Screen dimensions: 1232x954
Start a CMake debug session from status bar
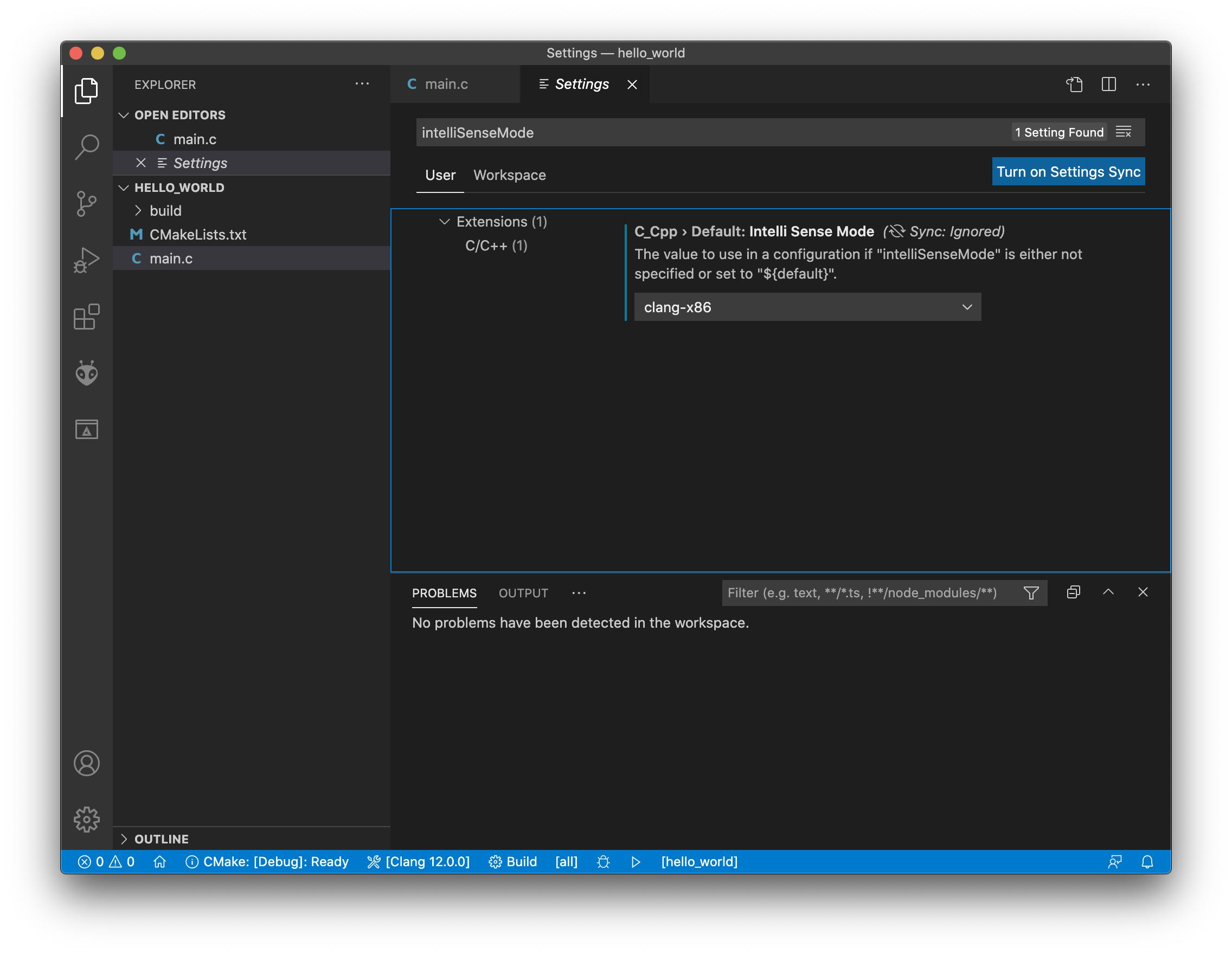[x=604, y=861]
